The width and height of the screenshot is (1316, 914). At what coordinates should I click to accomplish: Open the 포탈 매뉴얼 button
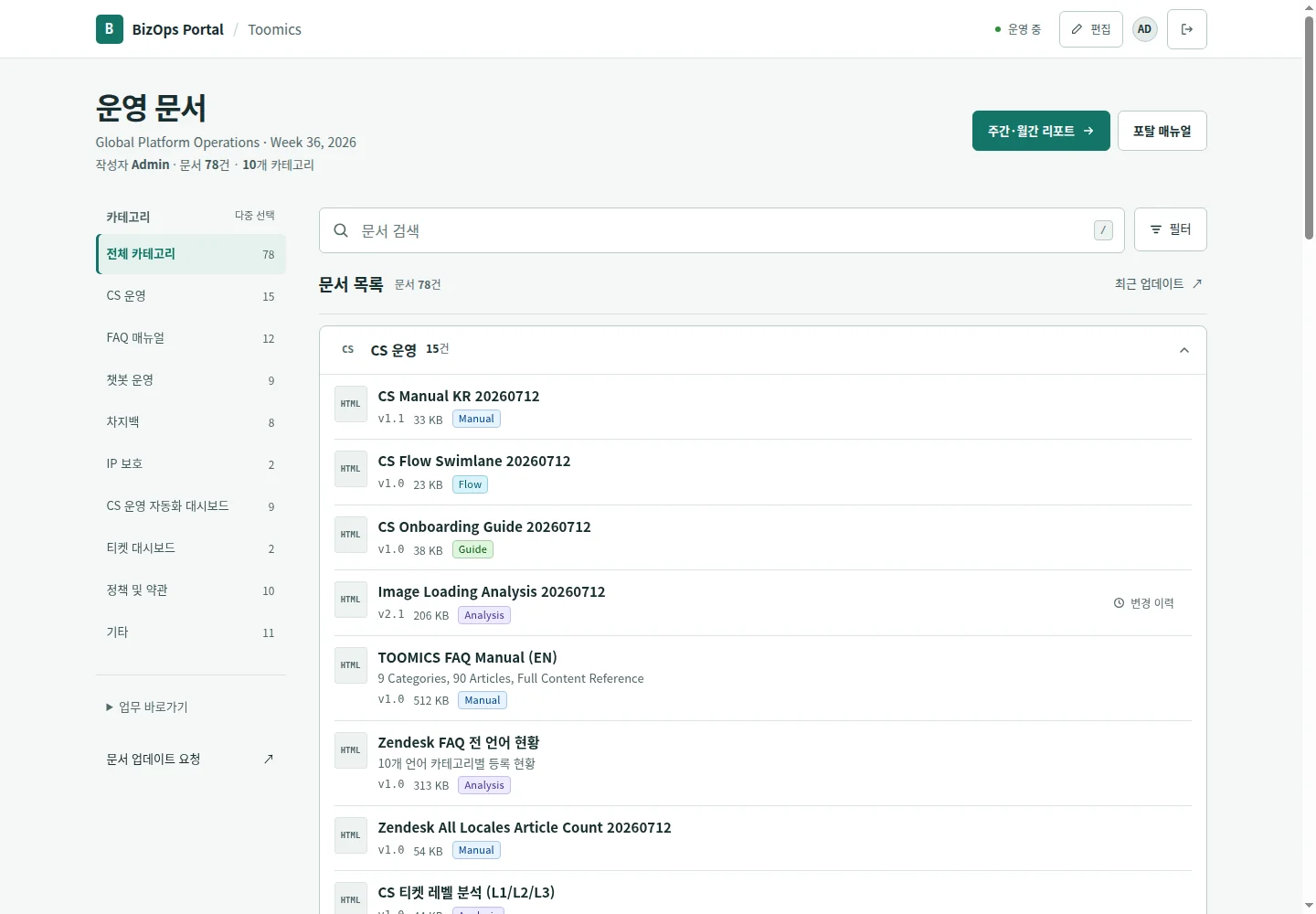coord(1162,131)
